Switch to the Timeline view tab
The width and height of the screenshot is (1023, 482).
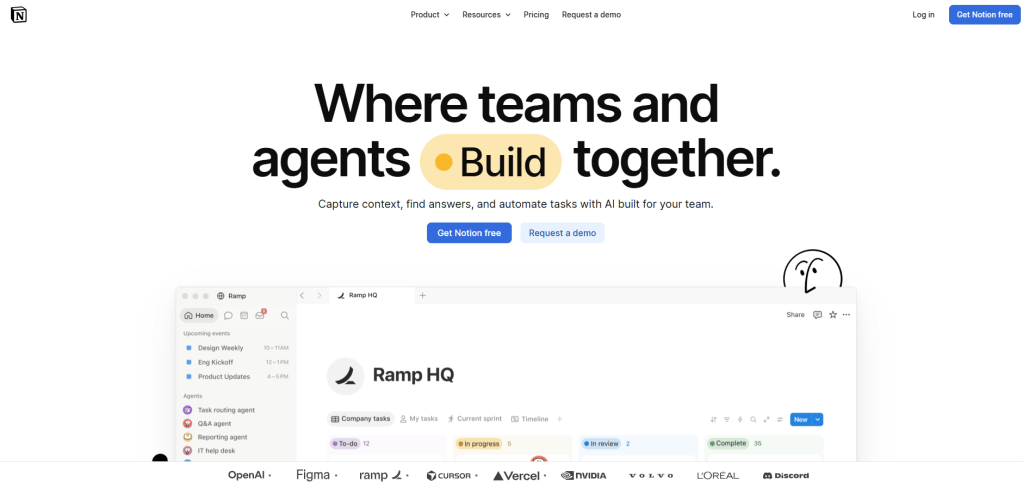(530, 419)
